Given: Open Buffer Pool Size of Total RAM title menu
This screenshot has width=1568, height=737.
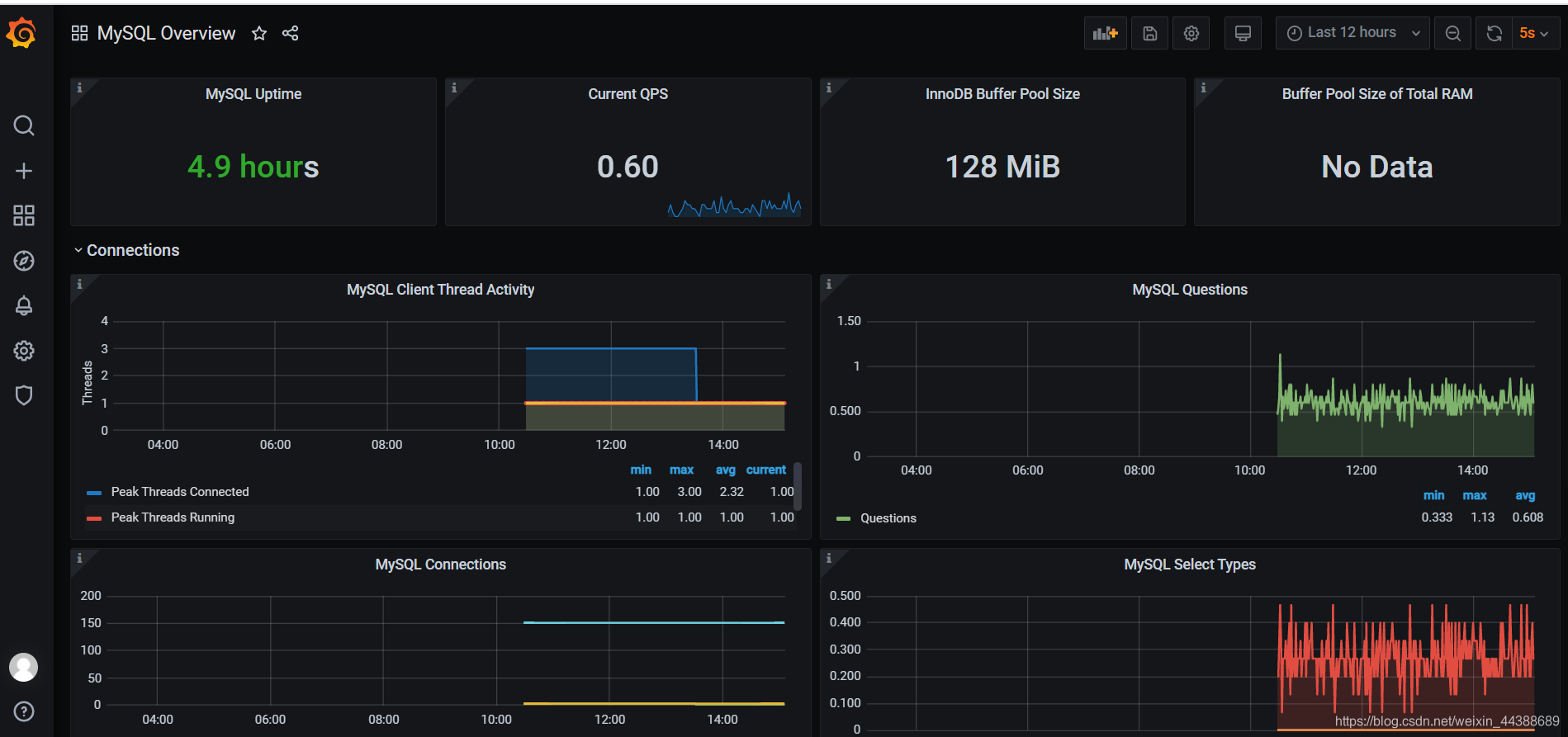Looking at the screenshot, I should coord(1377,94).
